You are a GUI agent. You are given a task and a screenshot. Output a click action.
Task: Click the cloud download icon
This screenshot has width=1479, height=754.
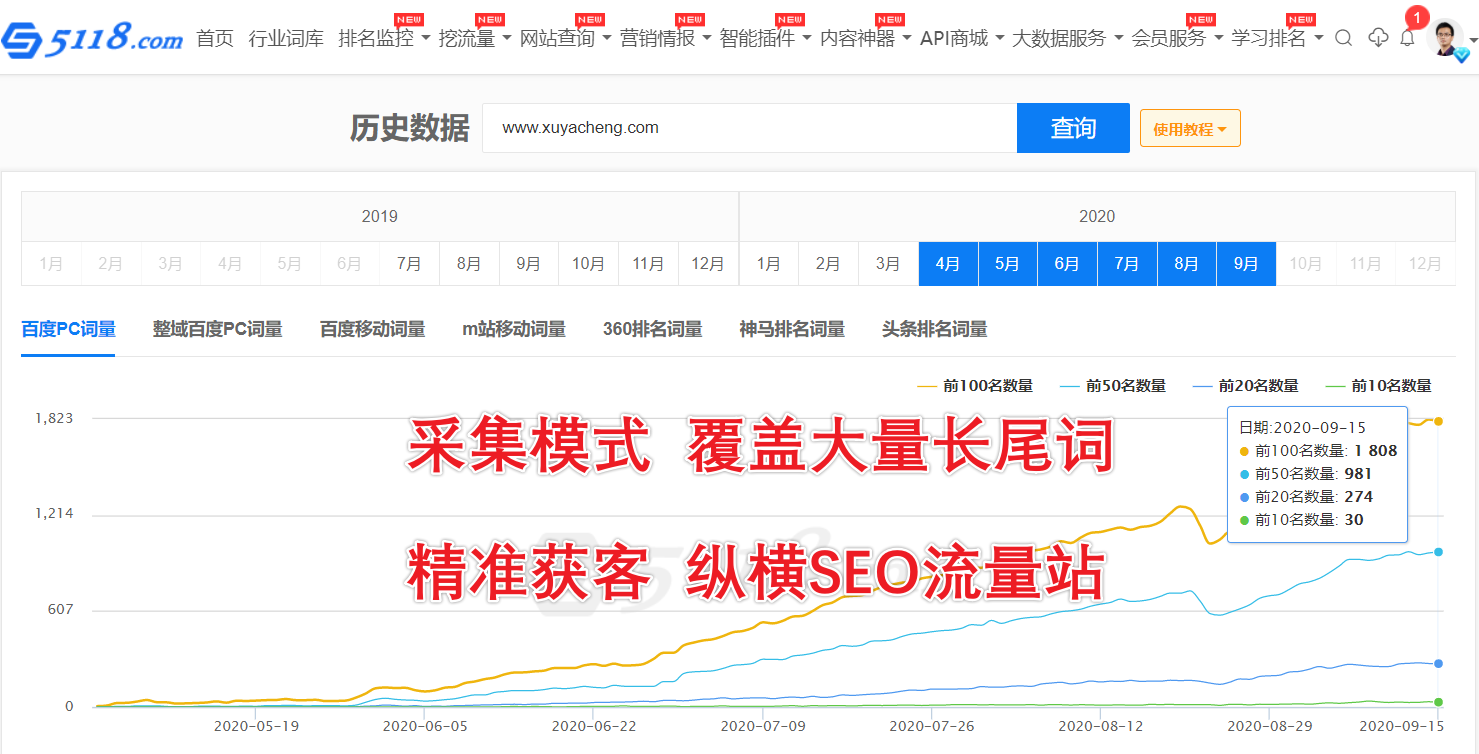1378,38
